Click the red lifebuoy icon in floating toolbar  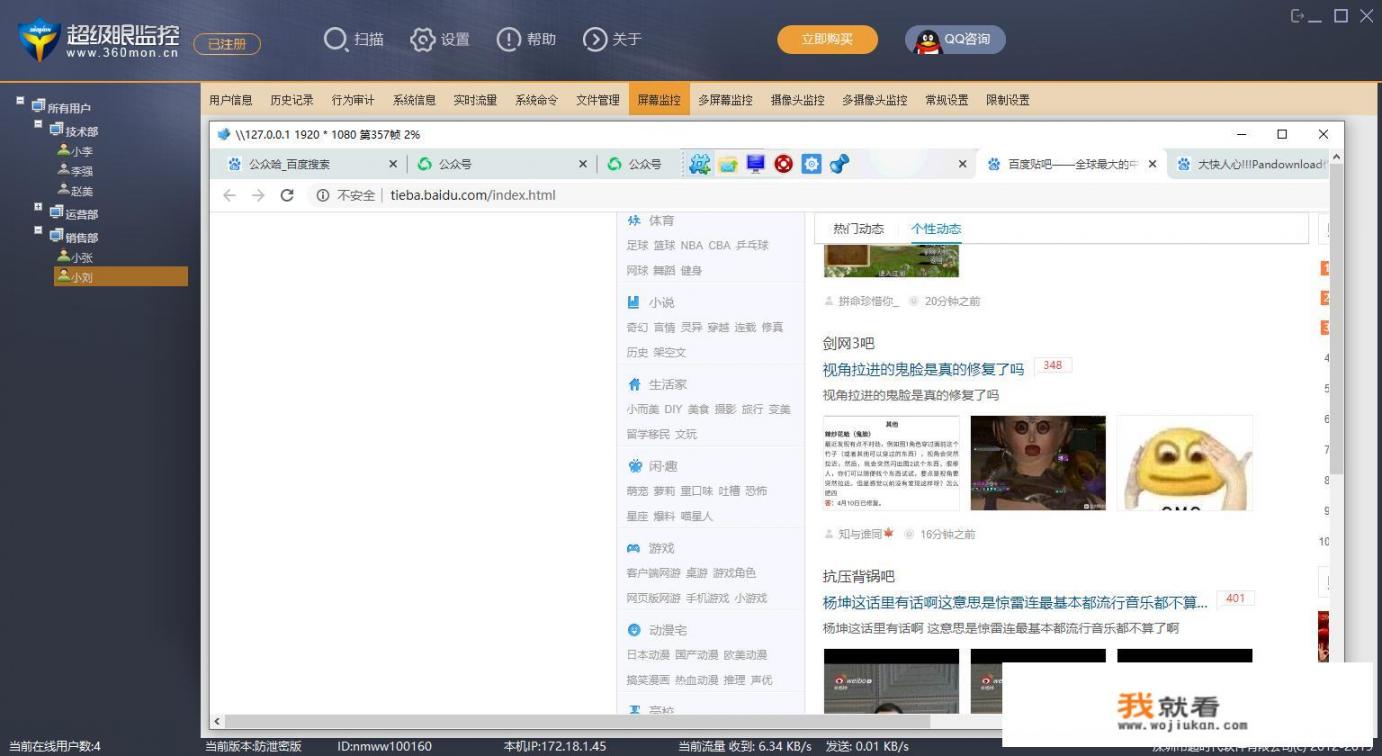(783, 164)
